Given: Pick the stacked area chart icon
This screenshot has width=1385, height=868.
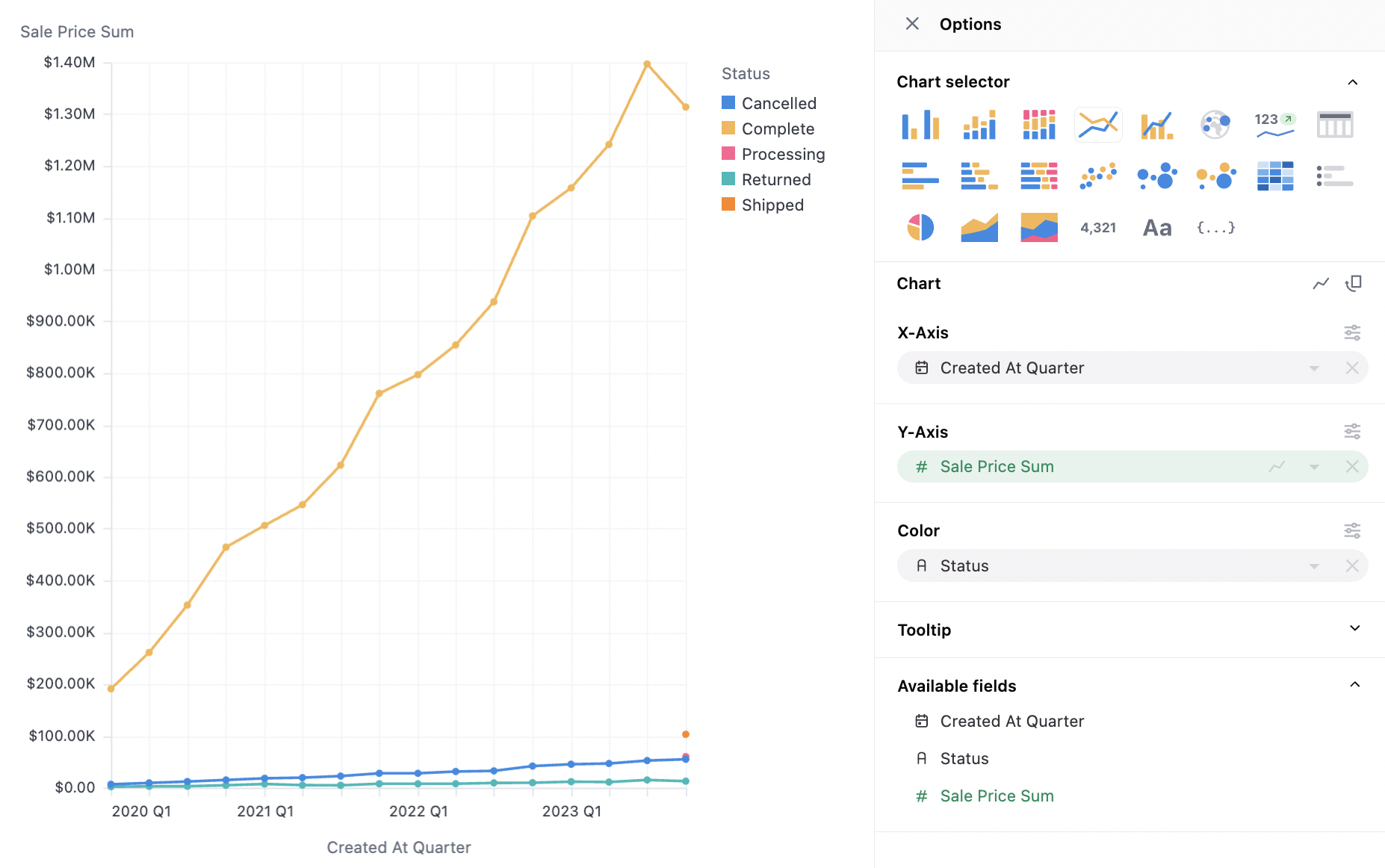Looking at the screenshot, I should [x=1038, y=227].
